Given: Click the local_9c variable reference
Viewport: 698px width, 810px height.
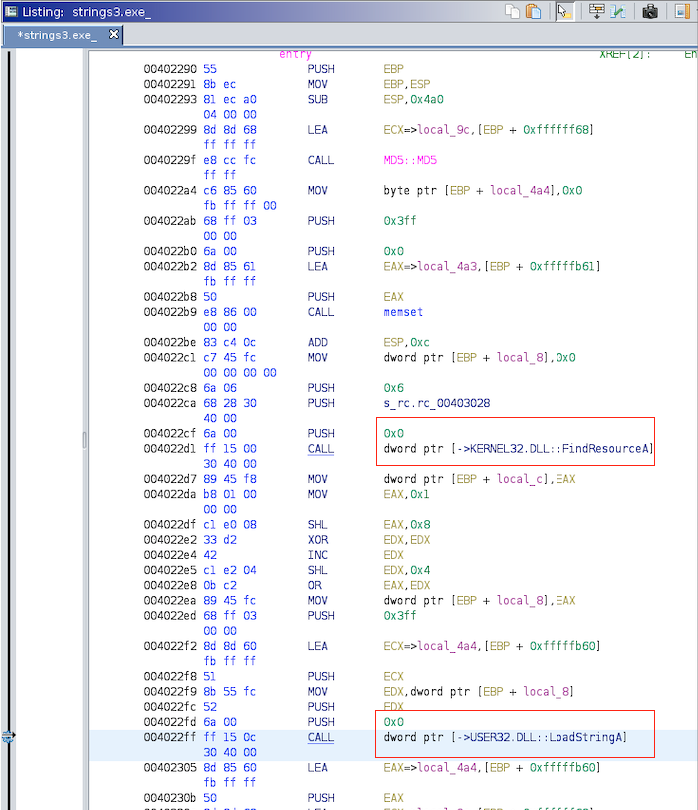Looking at the screenshot, I should click(443, 130).
